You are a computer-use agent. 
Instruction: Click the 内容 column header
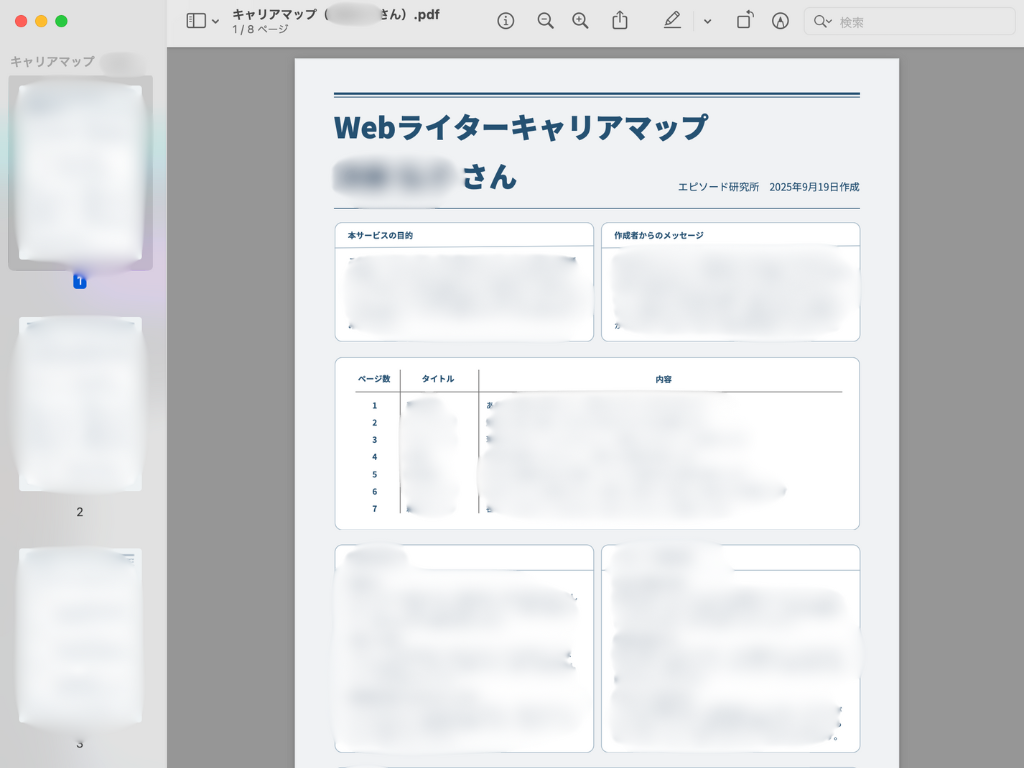[x=663, y=380]
